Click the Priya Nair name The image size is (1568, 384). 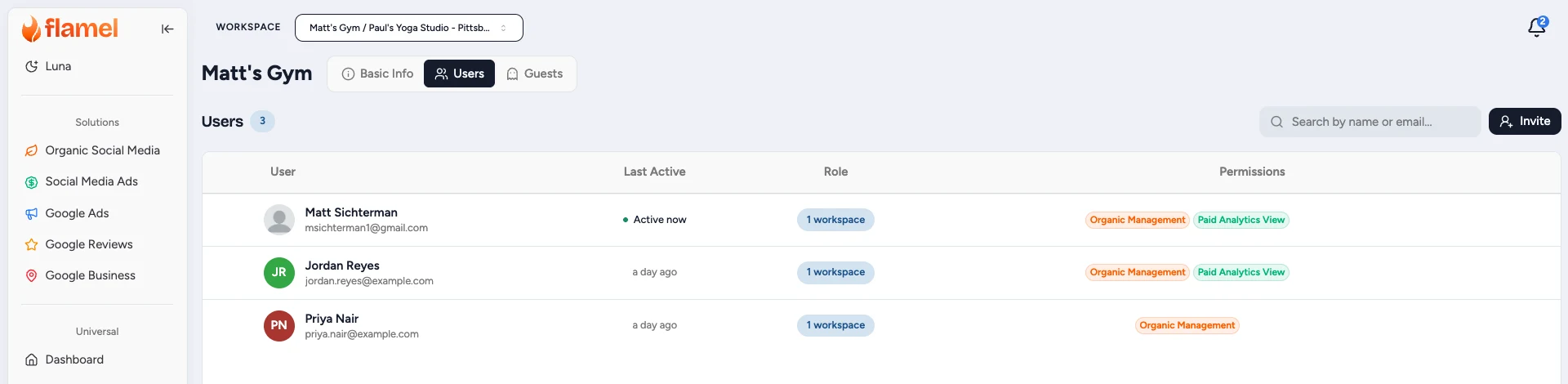[332, 319]
